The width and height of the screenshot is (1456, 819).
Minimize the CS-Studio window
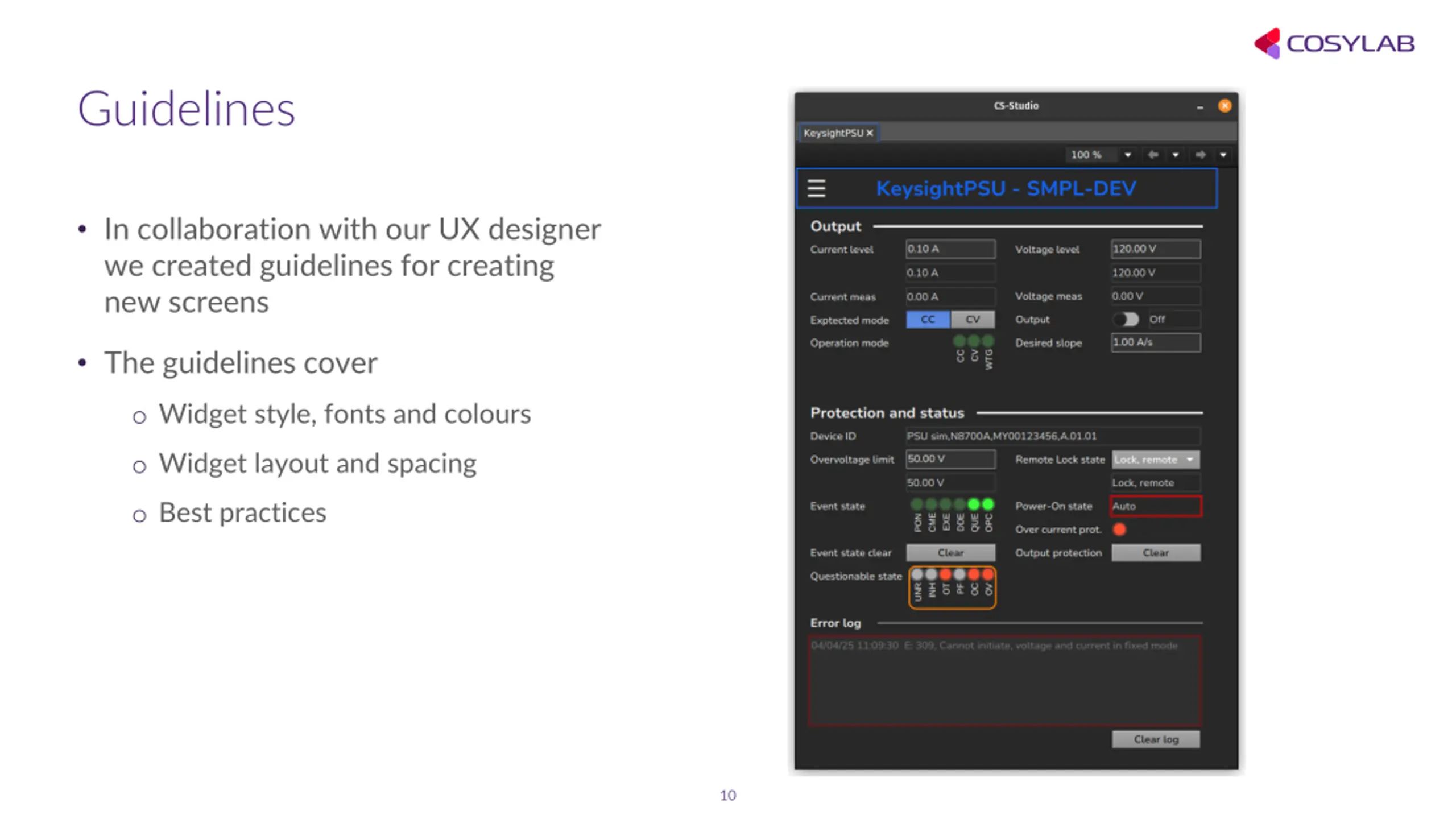(x=1200, y=107)
